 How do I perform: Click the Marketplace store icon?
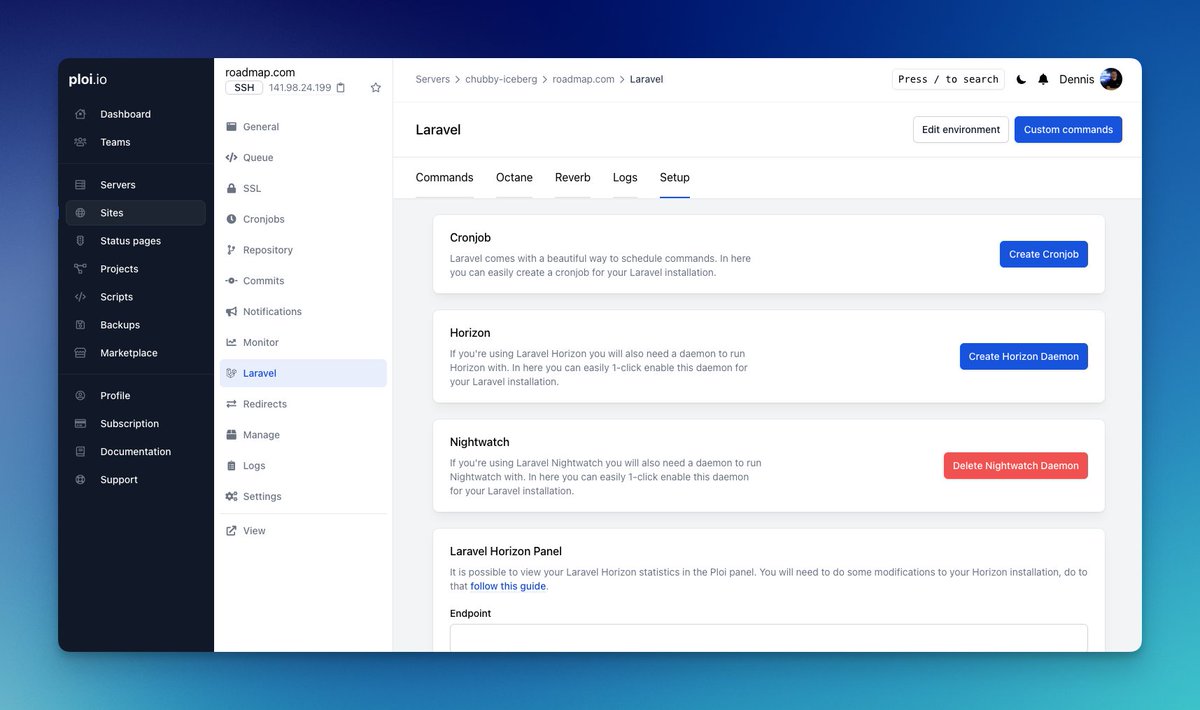(80, 353)
